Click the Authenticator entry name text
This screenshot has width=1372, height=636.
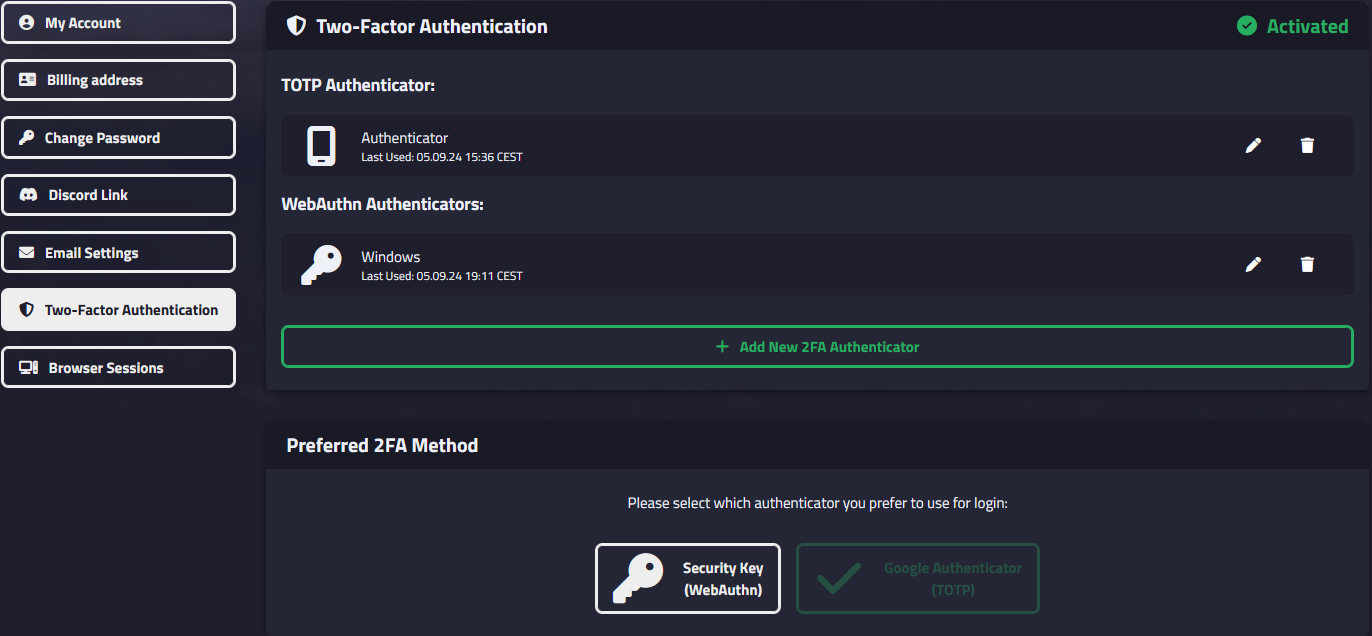pyautogui.click(x=405, y=138)
